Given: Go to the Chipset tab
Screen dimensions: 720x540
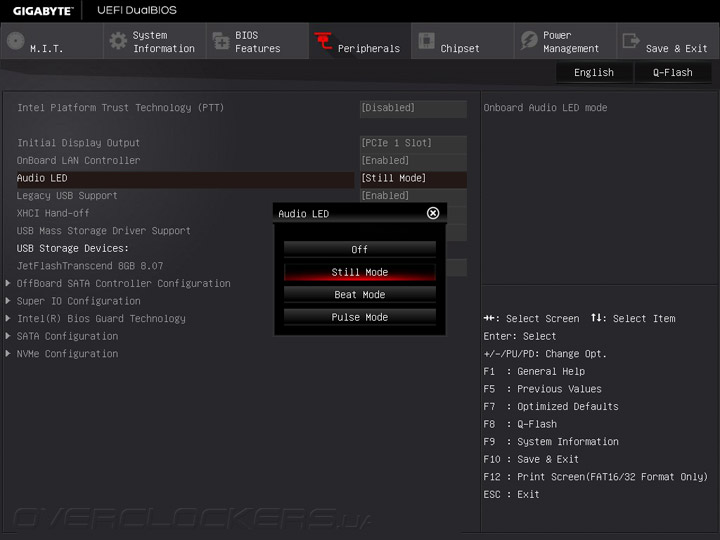Looking at the screenshot, I should 463,41.
